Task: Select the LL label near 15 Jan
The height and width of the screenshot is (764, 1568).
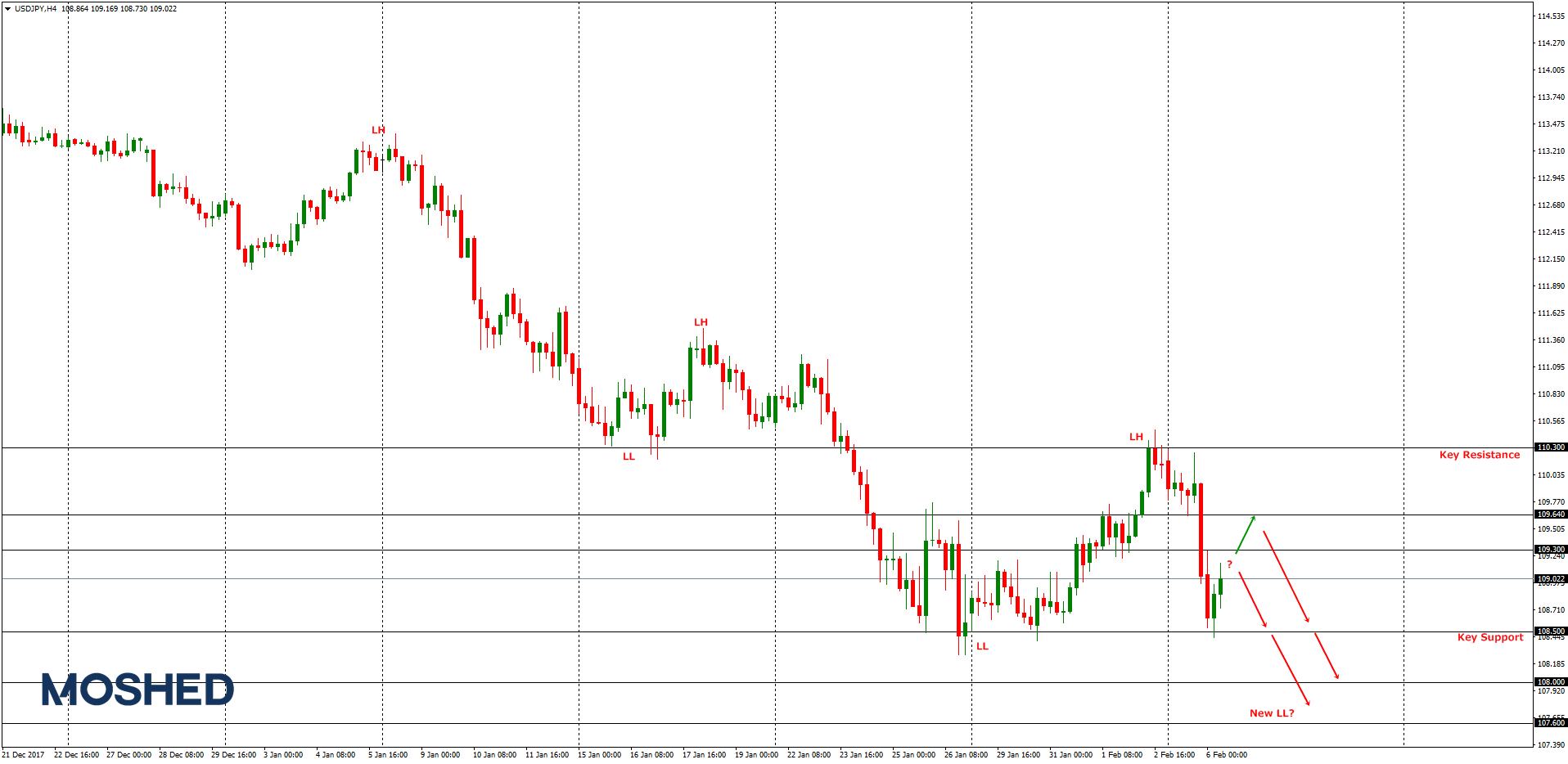Action: tap(628, 457)
